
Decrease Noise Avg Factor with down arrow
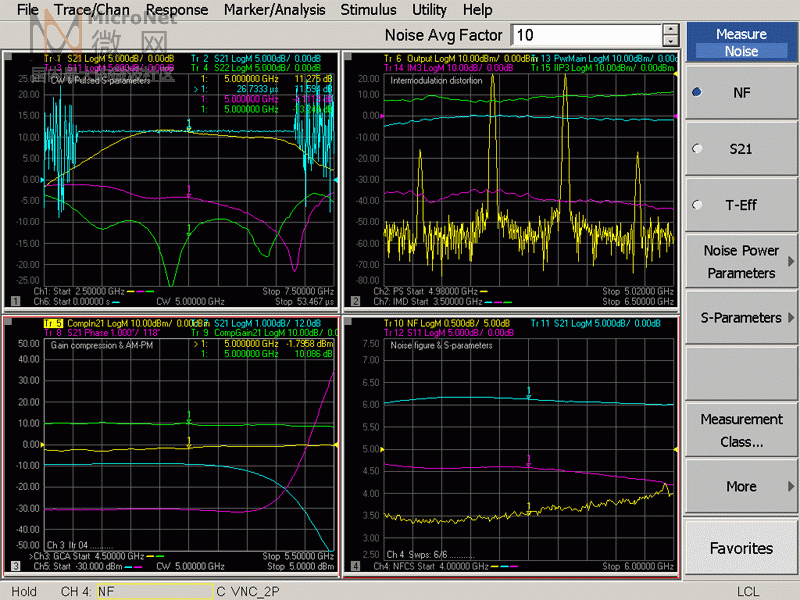pyautogui.click(x=671, y=41)
